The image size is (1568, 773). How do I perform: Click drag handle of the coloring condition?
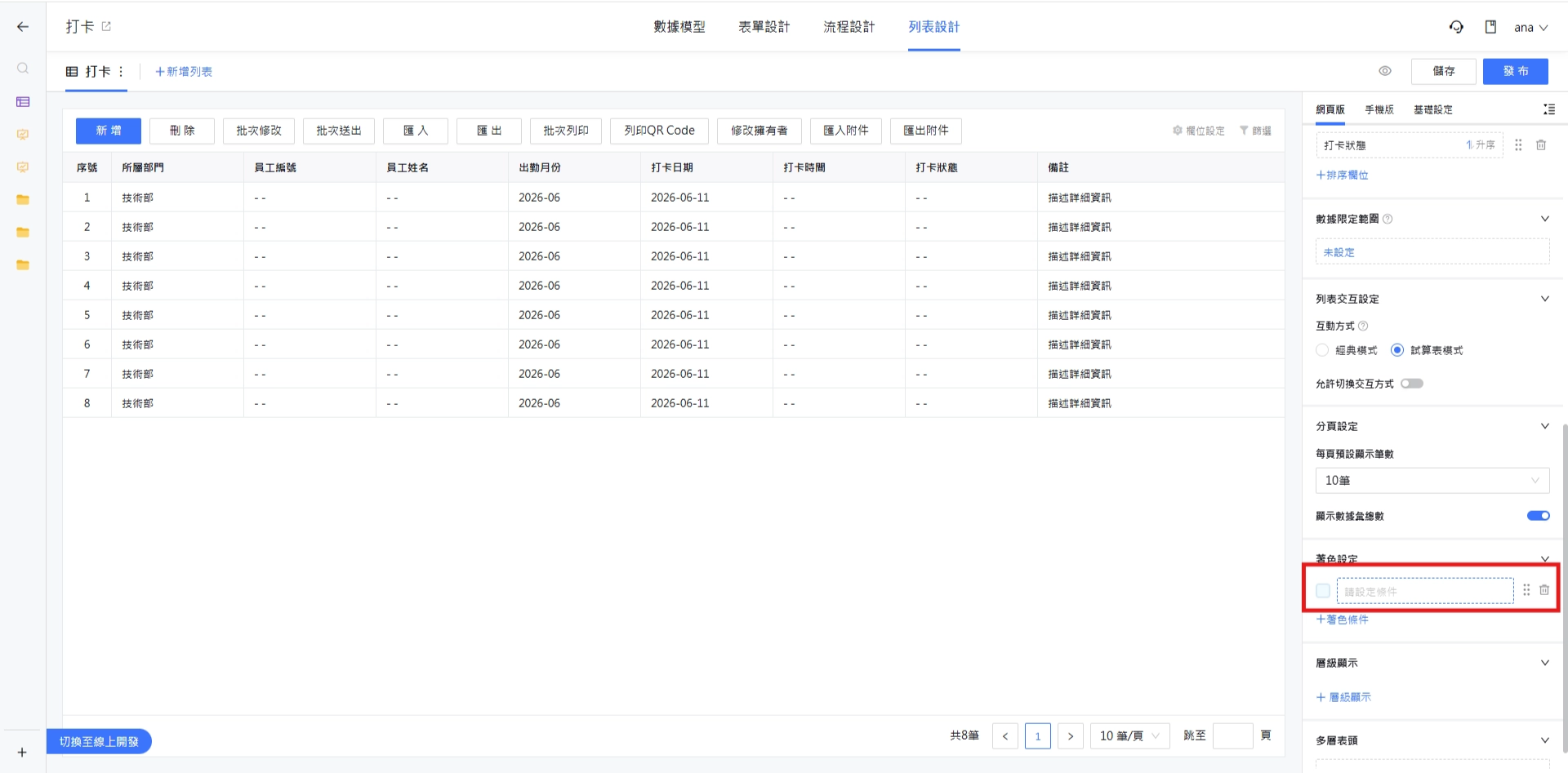pyautogui.click(x=1526, y=590)
